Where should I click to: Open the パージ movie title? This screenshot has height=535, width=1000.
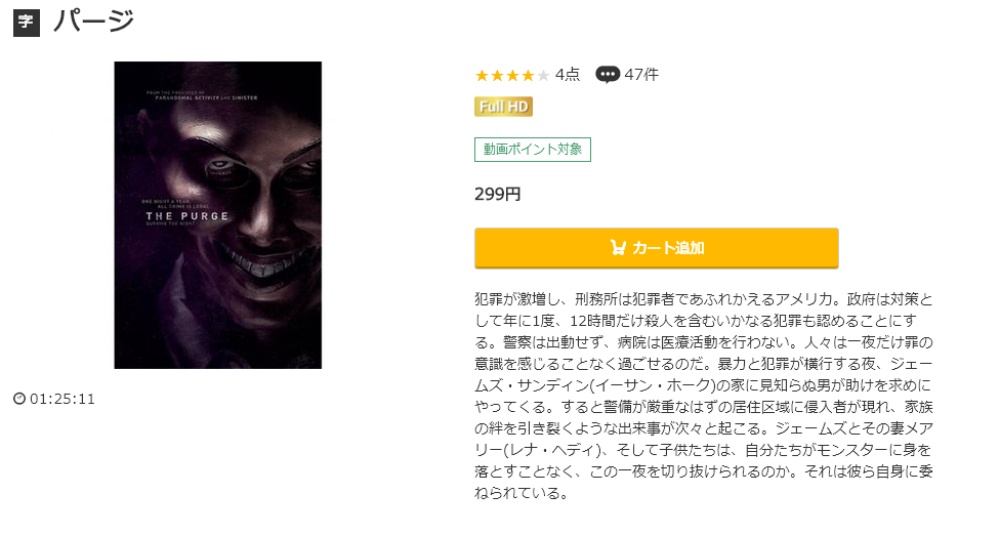94,21
